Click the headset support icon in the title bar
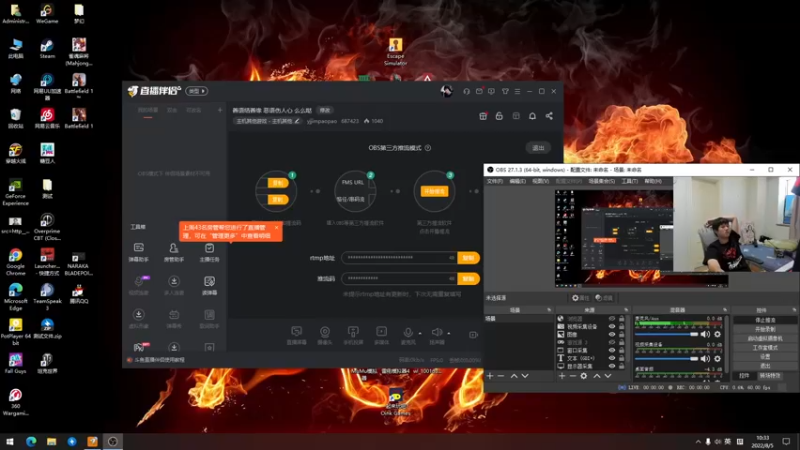The width and height of the screenshot is (800, 450). [466, 91]
